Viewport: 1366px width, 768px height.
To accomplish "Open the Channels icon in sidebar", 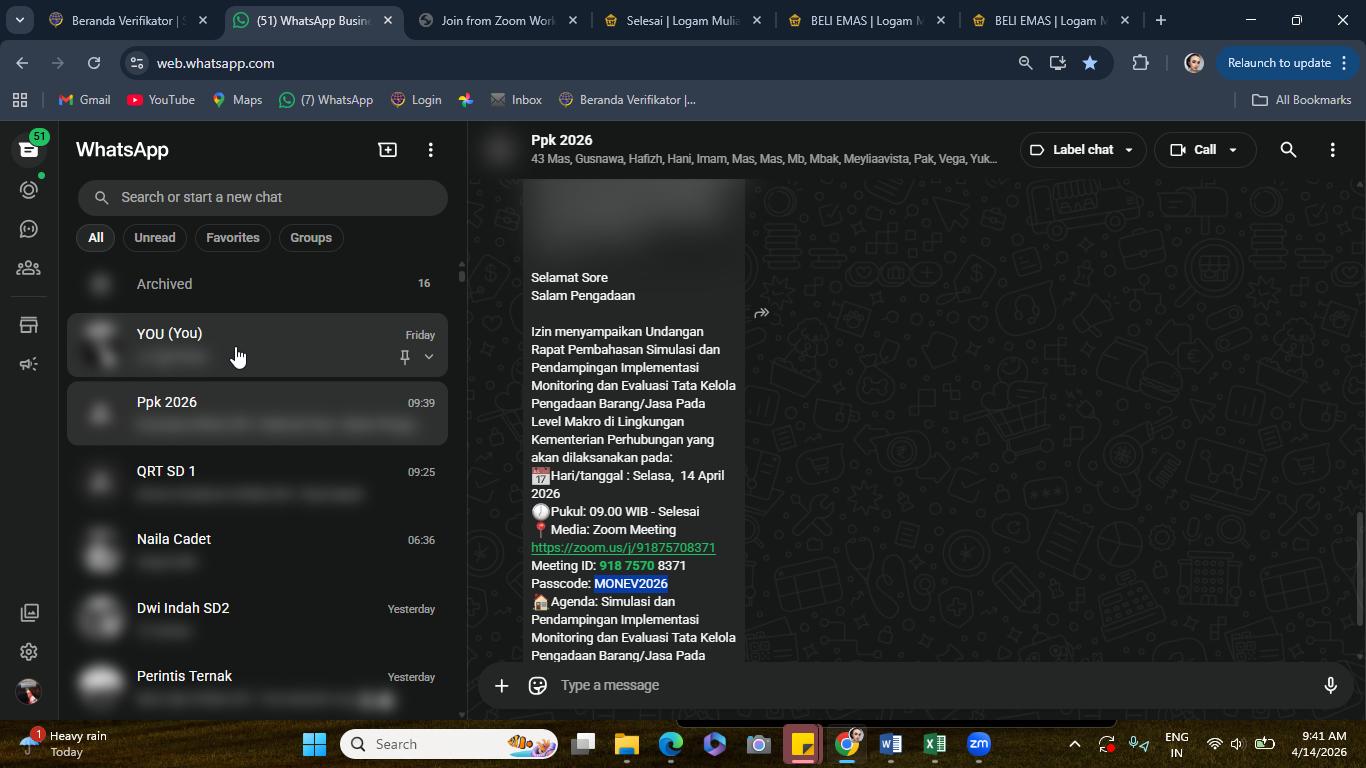I will [x=29, y=229].
